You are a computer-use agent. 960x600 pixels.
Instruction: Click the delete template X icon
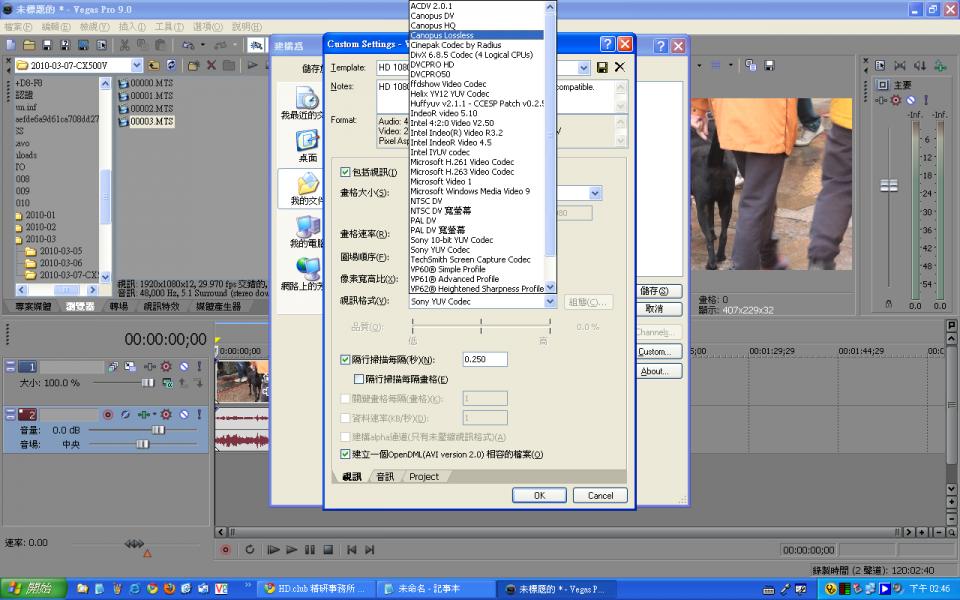(x=620, y=67)
